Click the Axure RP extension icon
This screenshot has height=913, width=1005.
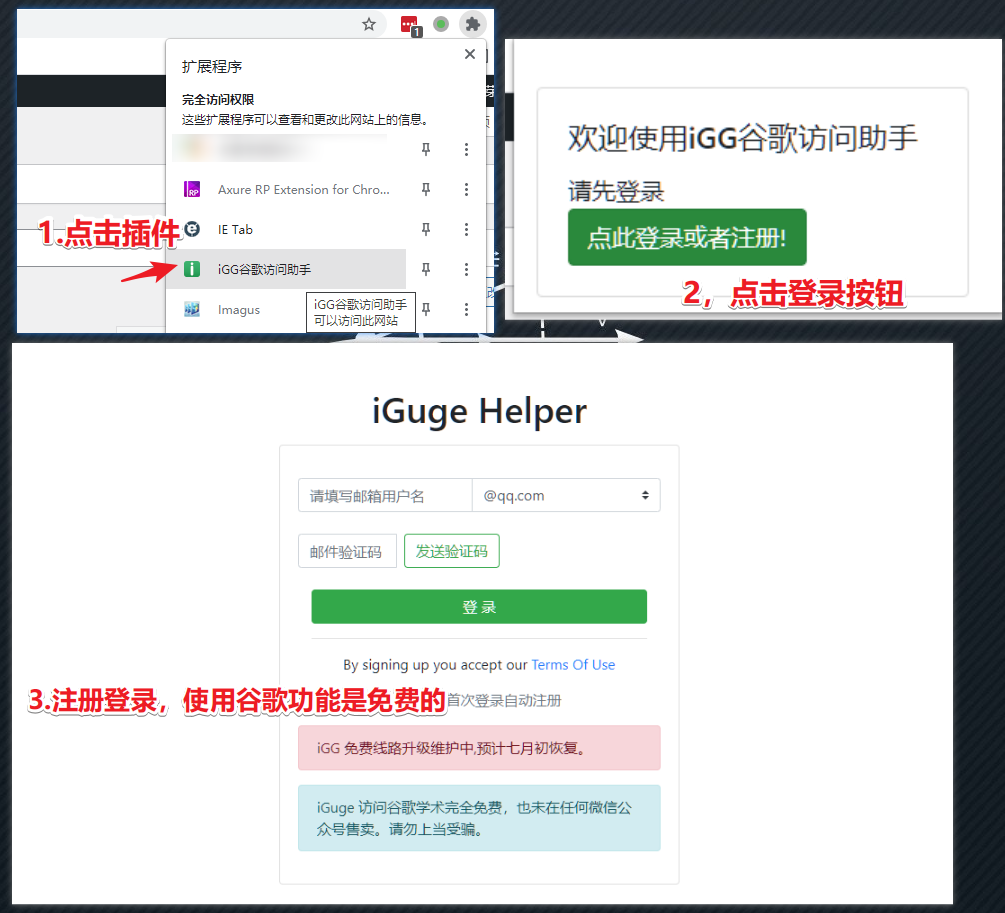click(x=192, y=189)
